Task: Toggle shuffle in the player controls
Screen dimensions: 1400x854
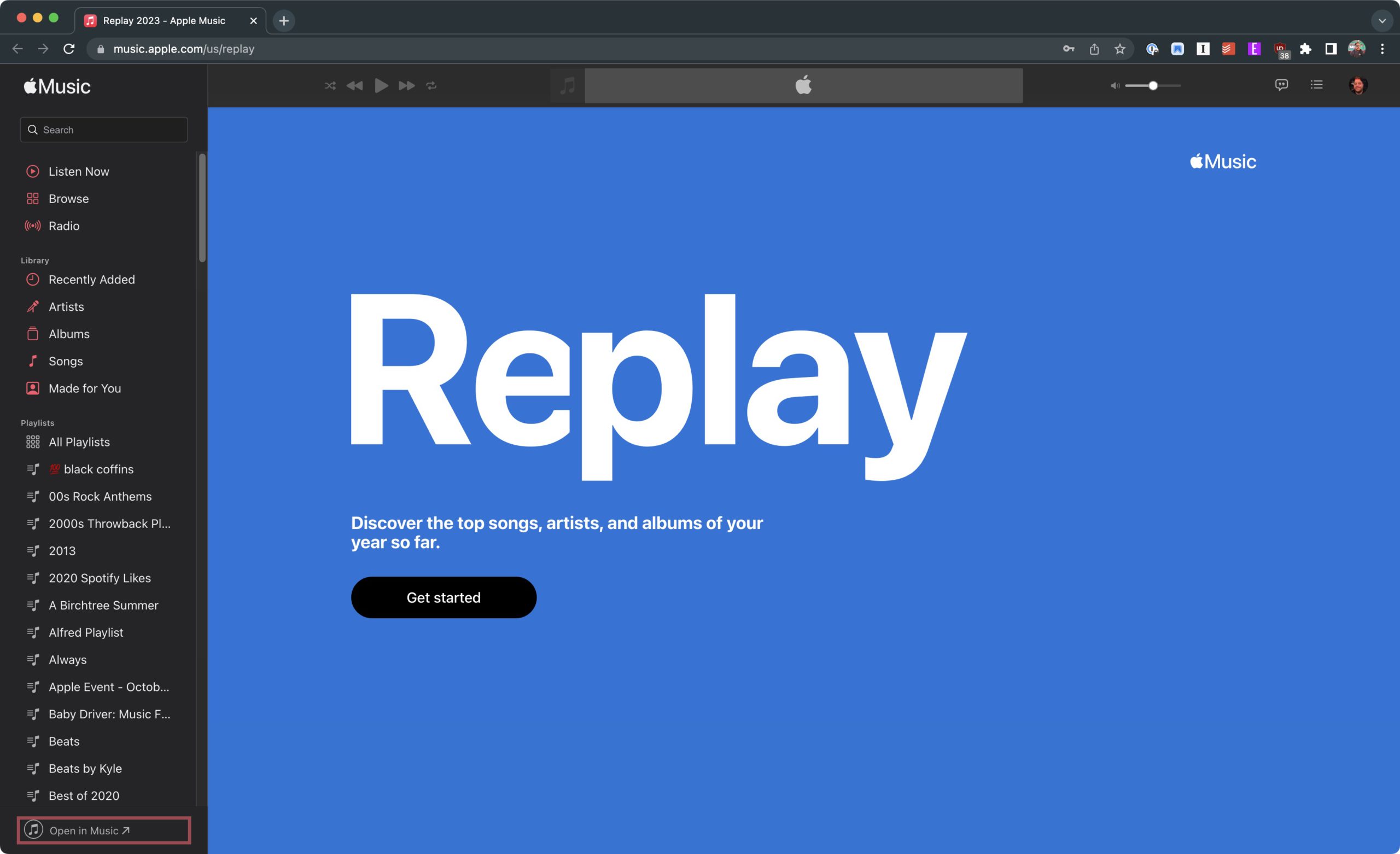Action: click(x=330, y=86)
